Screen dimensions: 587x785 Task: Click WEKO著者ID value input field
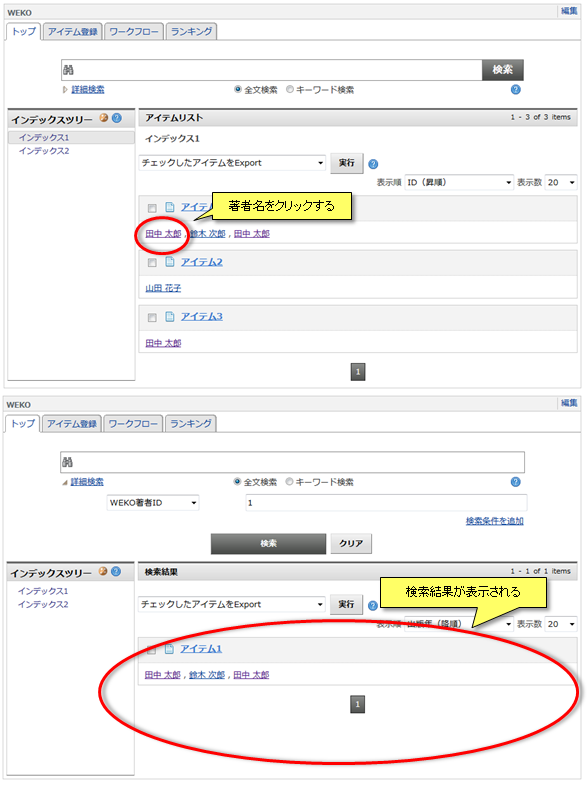386,503
